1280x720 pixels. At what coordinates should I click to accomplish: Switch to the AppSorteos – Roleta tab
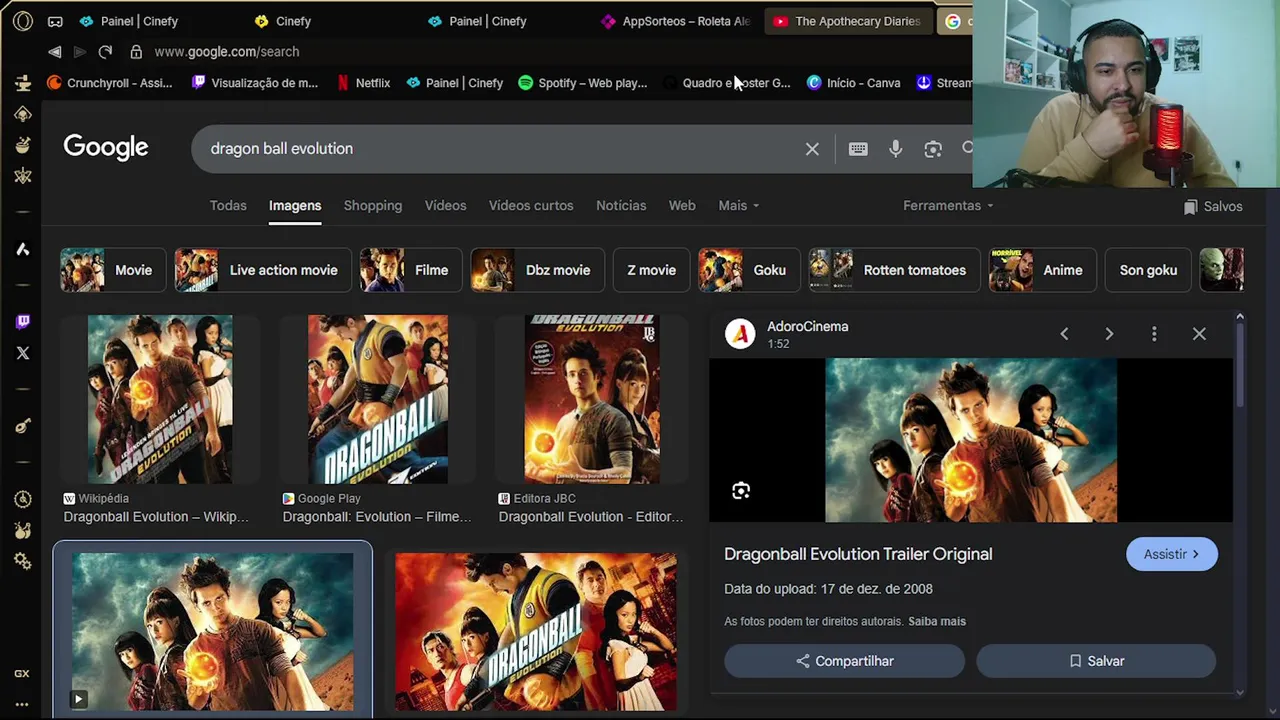pyautogui.click(x=676, y=21)
